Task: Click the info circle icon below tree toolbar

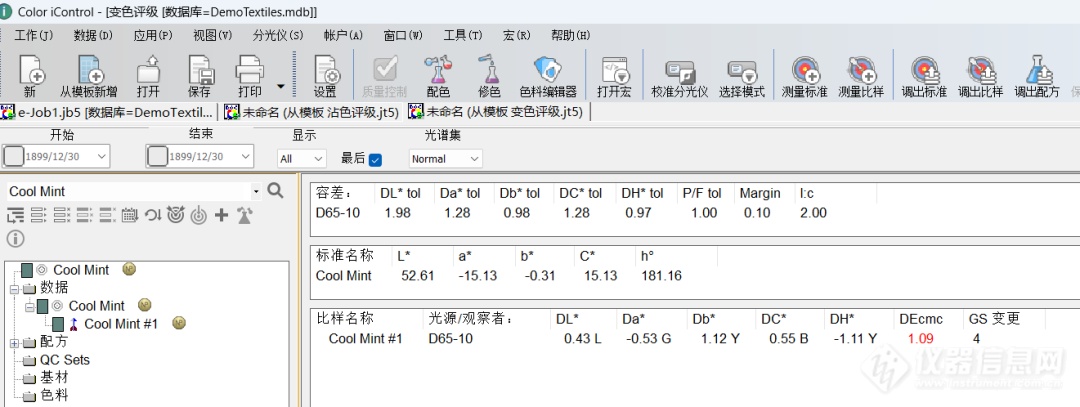Action: (15, 239)
